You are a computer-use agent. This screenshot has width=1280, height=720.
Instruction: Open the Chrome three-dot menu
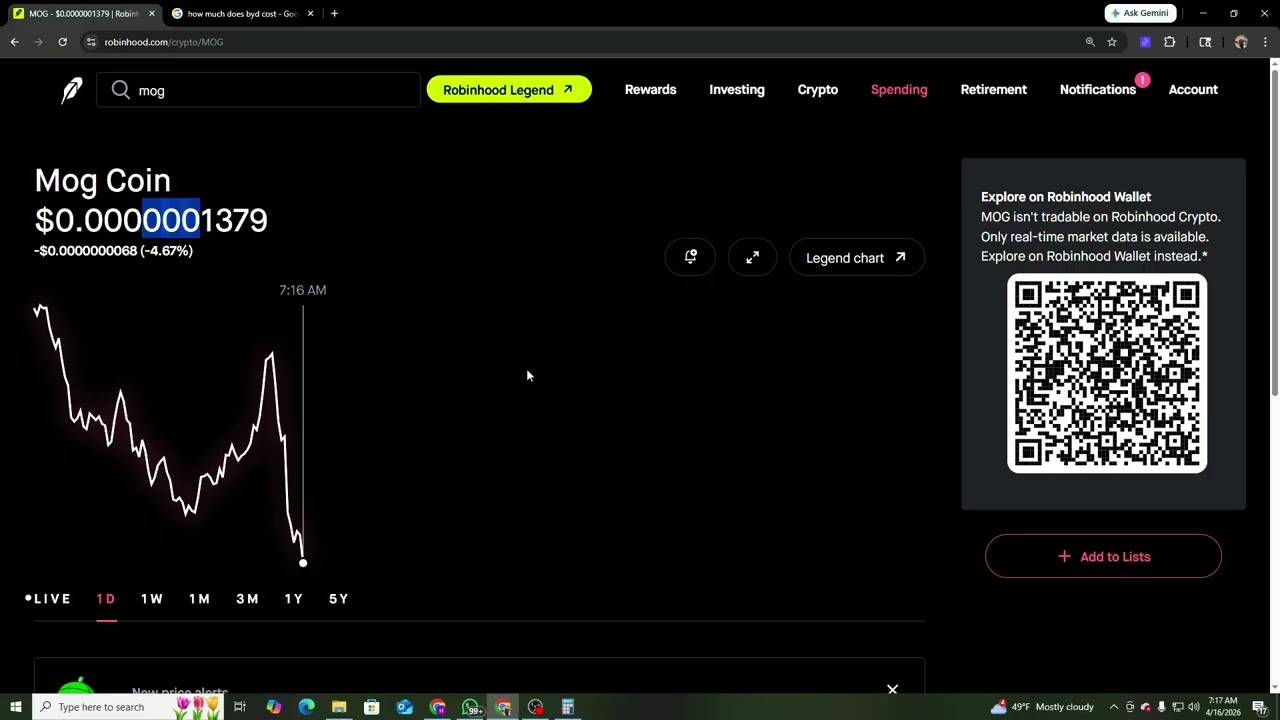[x=1265, y=42]
